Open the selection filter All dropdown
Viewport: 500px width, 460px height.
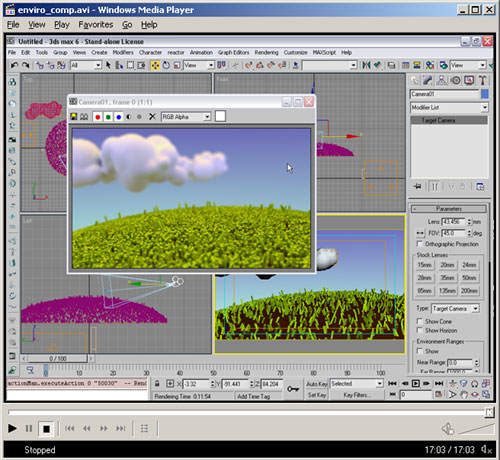[86, 65]
